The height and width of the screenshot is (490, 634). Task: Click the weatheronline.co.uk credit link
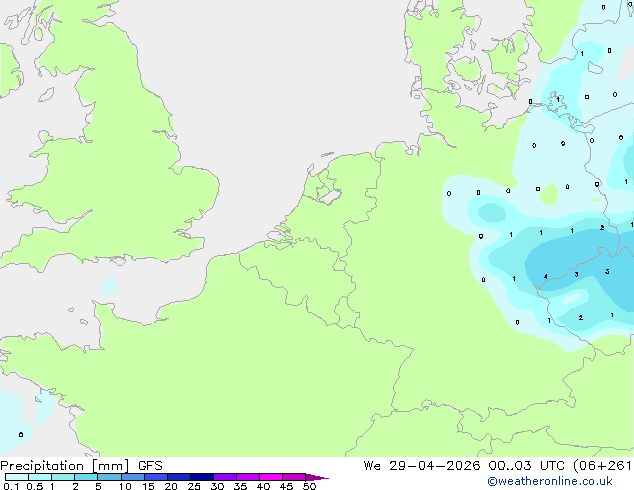[x=550, y=481]
